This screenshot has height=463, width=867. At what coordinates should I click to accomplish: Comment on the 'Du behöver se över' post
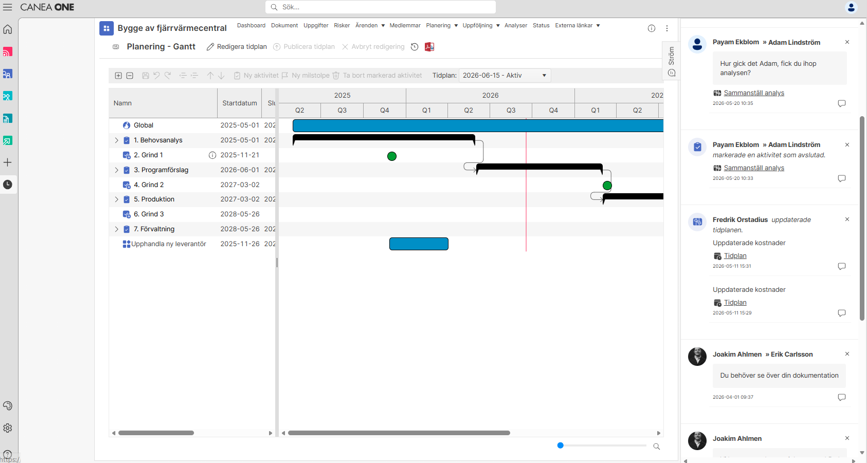pyautogui.click(x=842, y=397)
